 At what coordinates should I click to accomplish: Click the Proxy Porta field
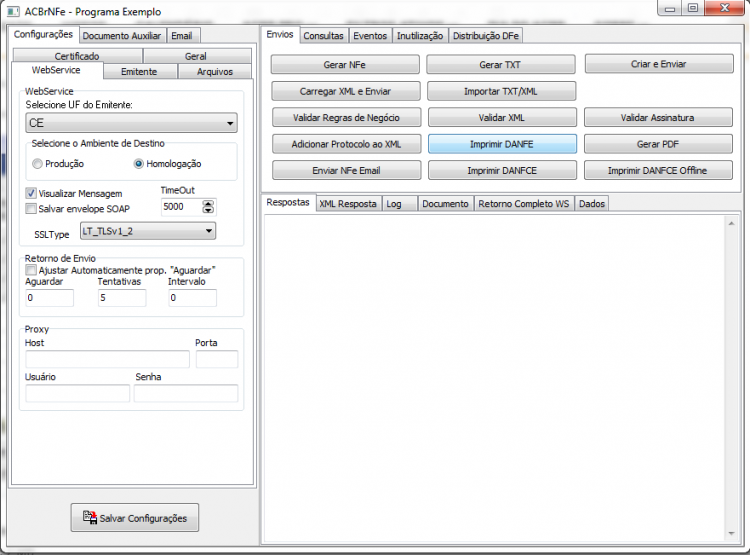pos(217,359)
